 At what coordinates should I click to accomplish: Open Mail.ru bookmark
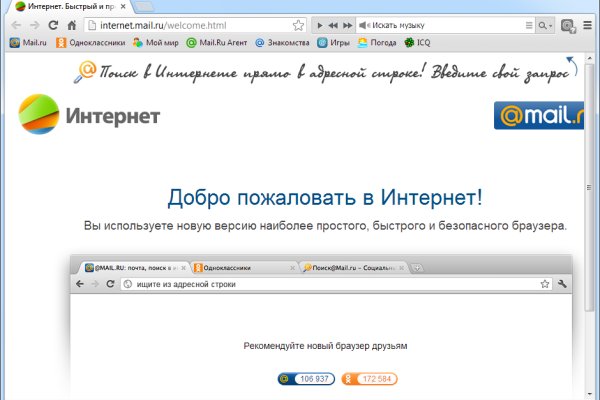(x=28, y=43)
